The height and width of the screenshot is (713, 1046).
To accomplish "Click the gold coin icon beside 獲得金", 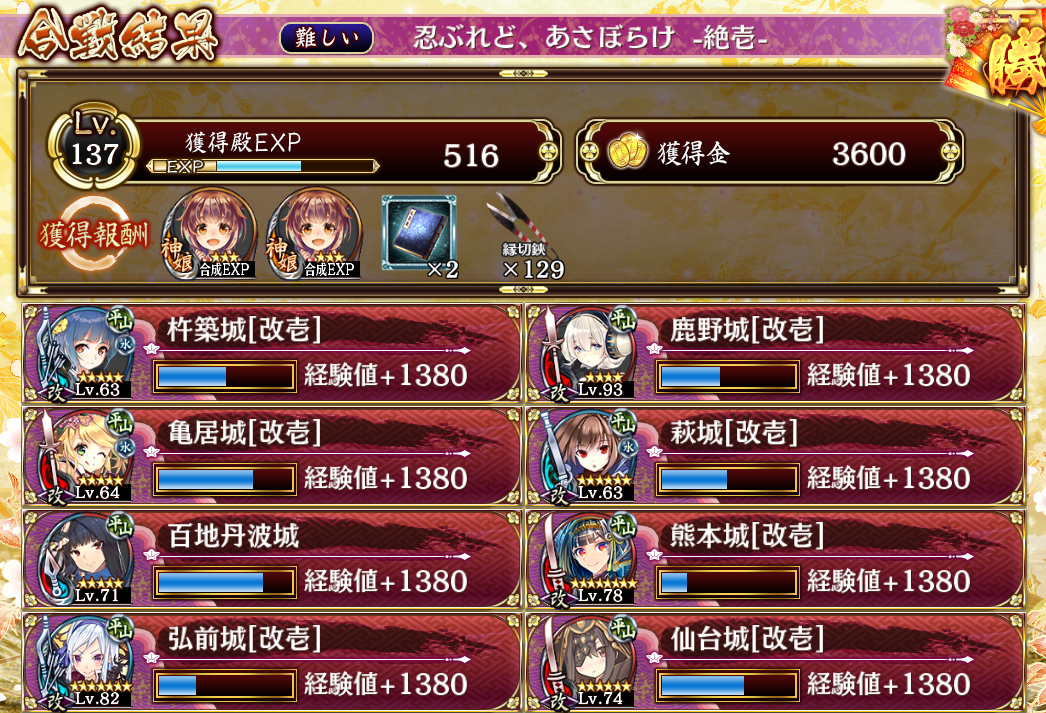I will click(628, 151).
